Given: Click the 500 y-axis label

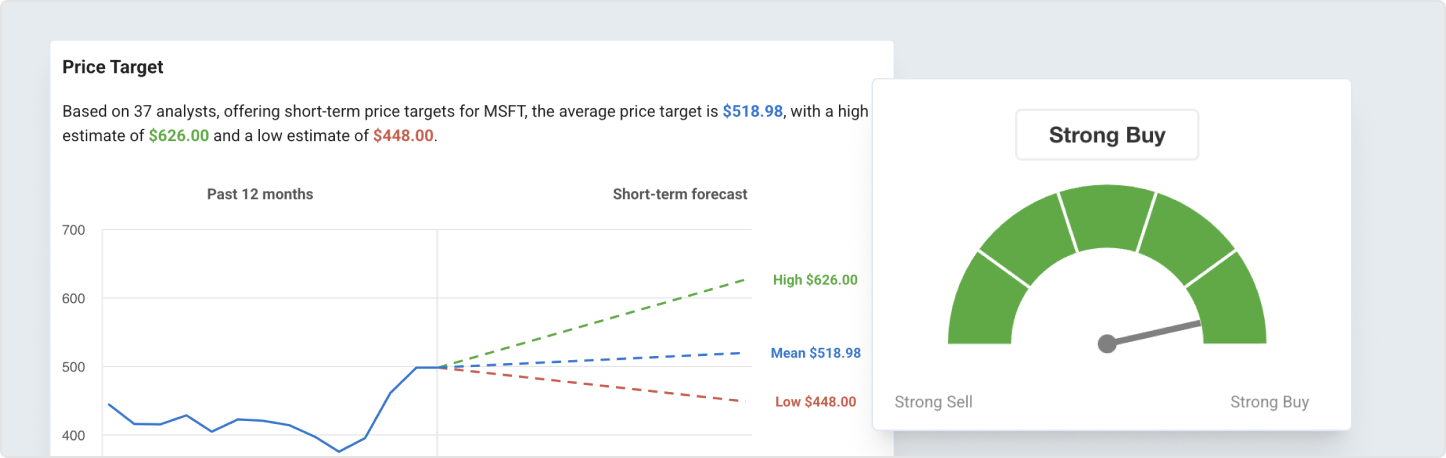Looking at the screenshot, I should [74, 367].
